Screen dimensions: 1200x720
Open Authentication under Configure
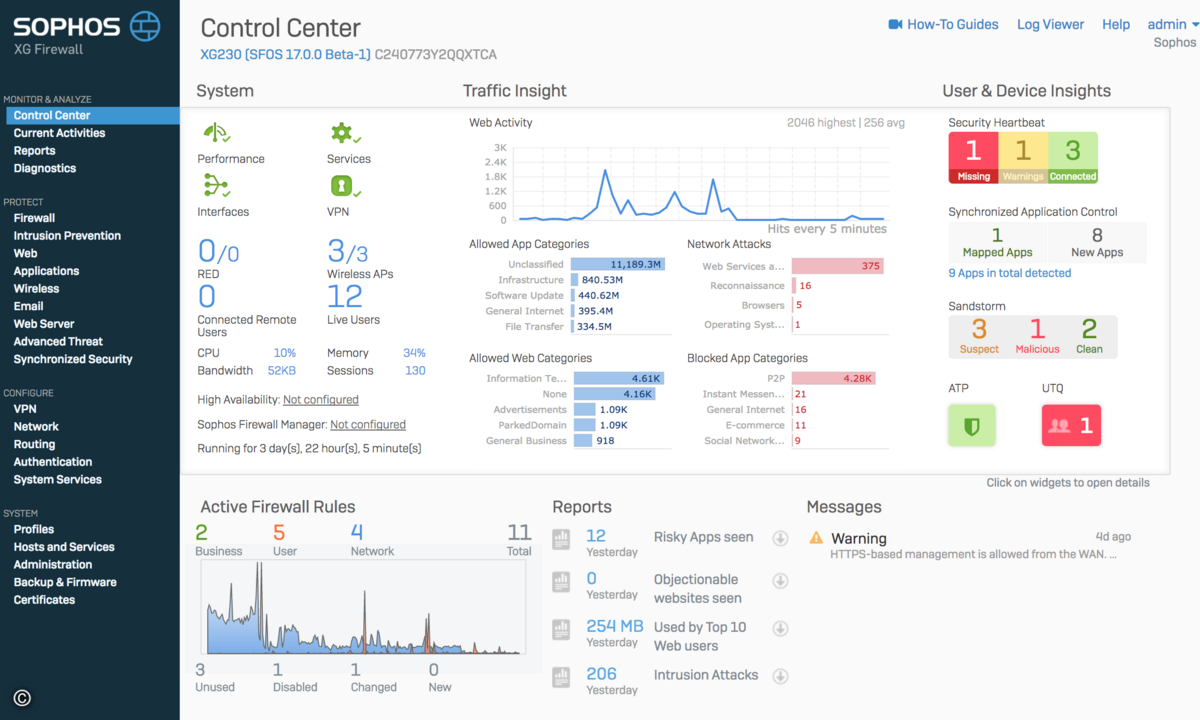coord(53,462)
